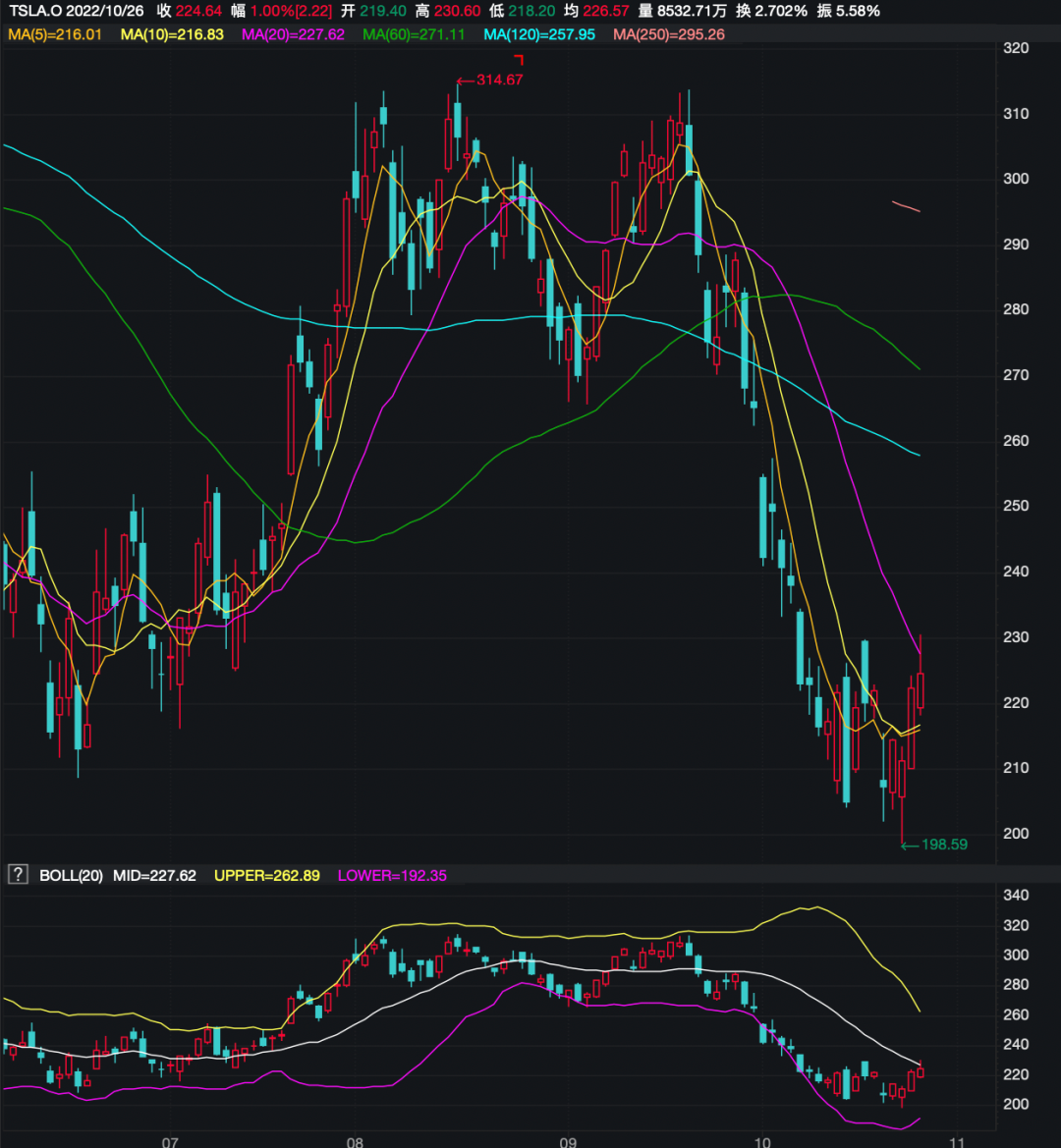This screenshot has height=1148, width=1061.
Task: Click the TSLA.O ticker symbol
Action: (36, 11)
